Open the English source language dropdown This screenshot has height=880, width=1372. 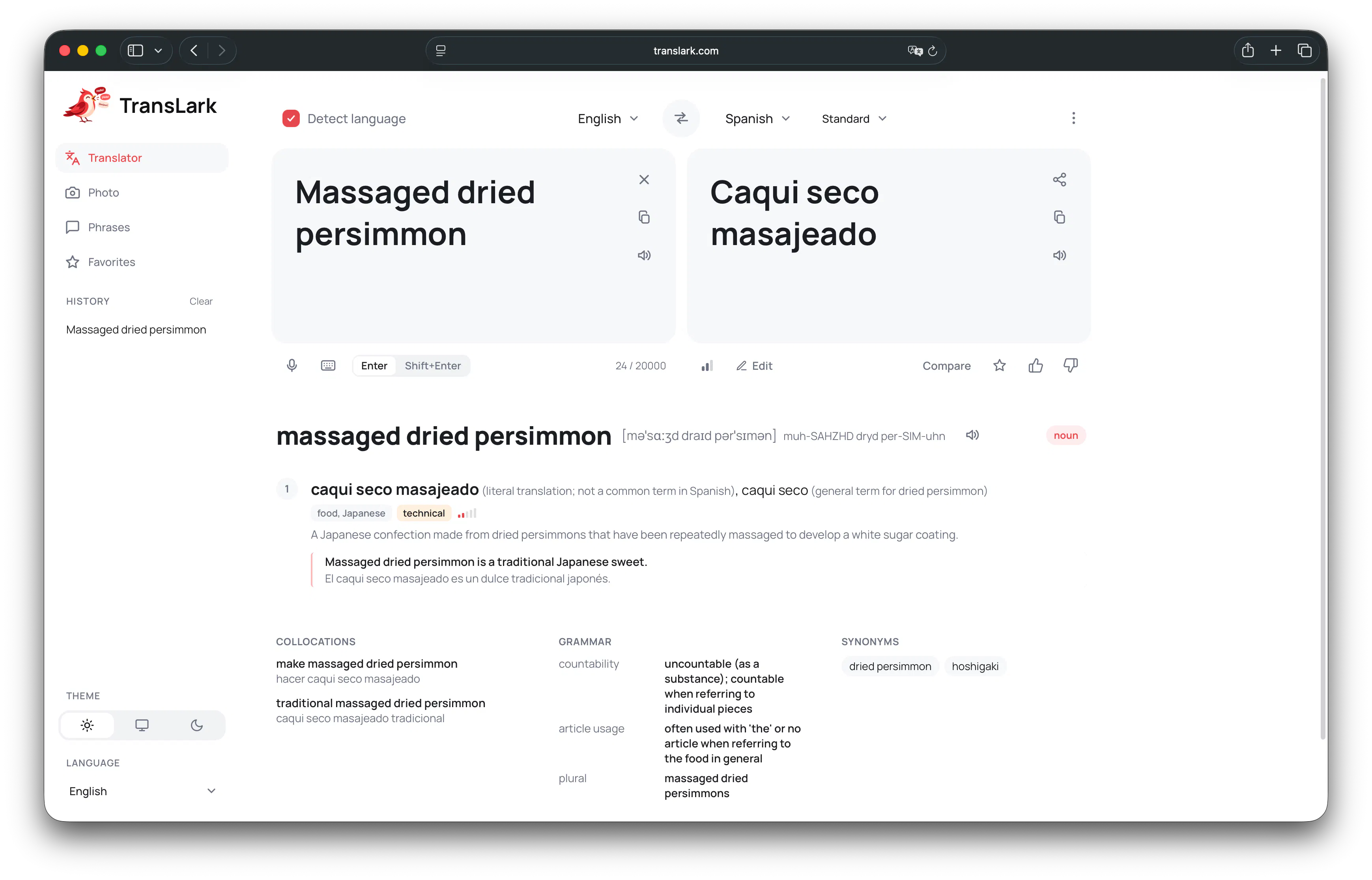[608, 118]
